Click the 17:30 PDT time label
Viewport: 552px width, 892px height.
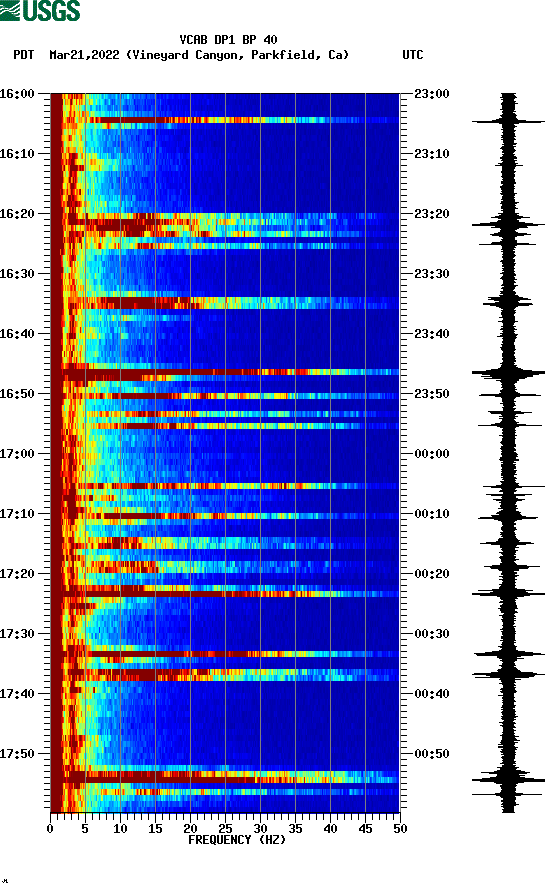(17, 634)
